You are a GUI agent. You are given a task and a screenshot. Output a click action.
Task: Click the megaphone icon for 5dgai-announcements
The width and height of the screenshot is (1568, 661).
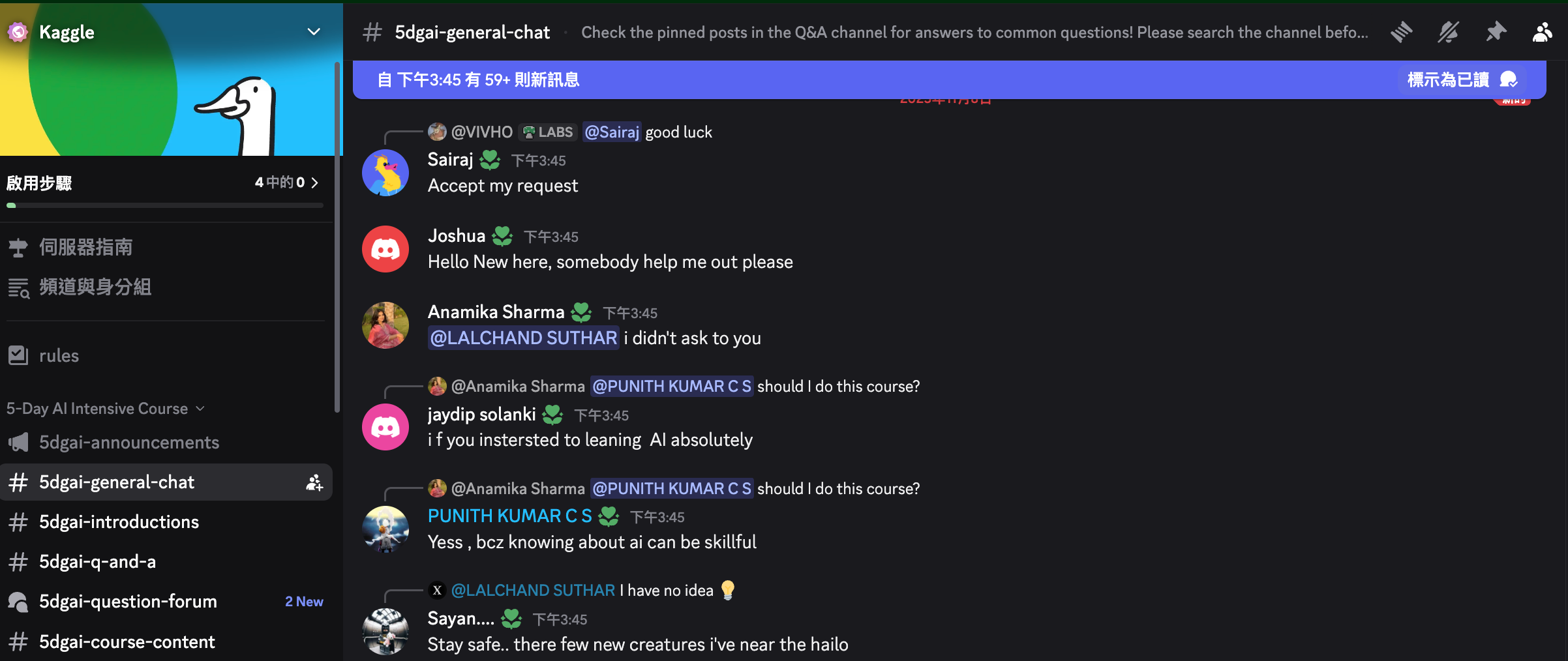(x=18, y=443)
